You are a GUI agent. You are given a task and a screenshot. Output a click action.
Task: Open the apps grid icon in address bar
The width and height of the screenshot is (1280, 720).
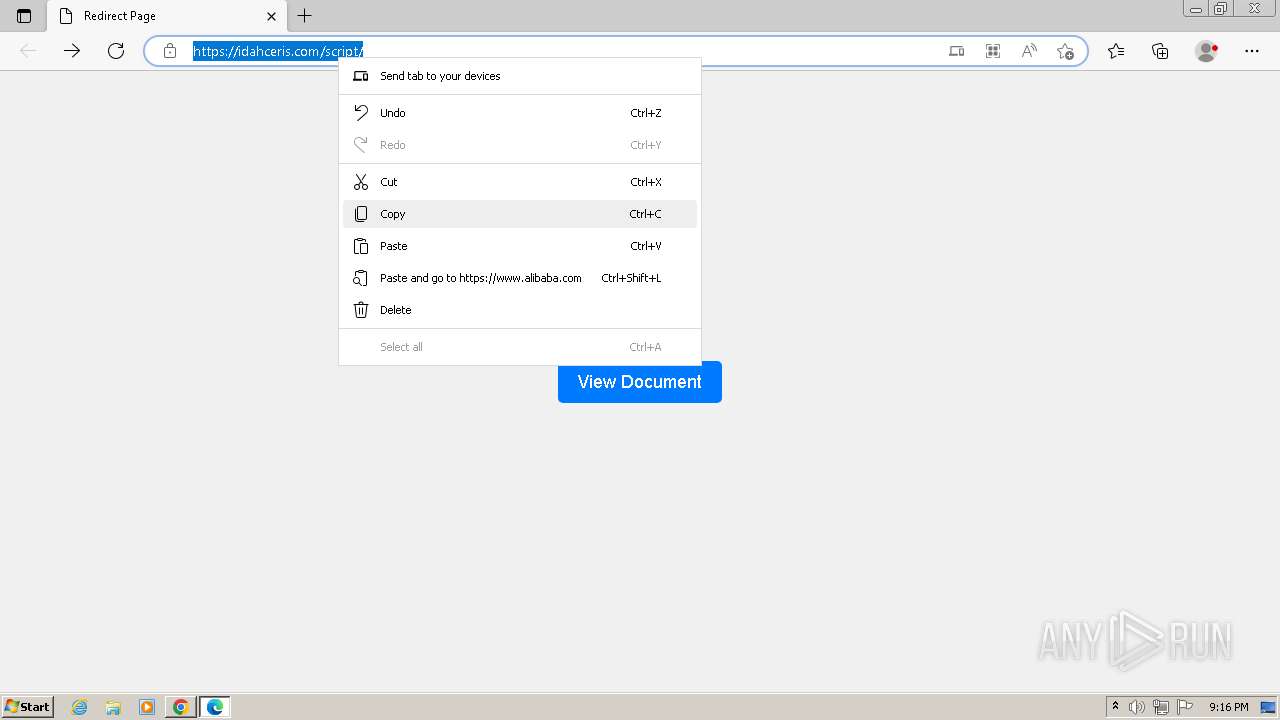click(993, 51)
